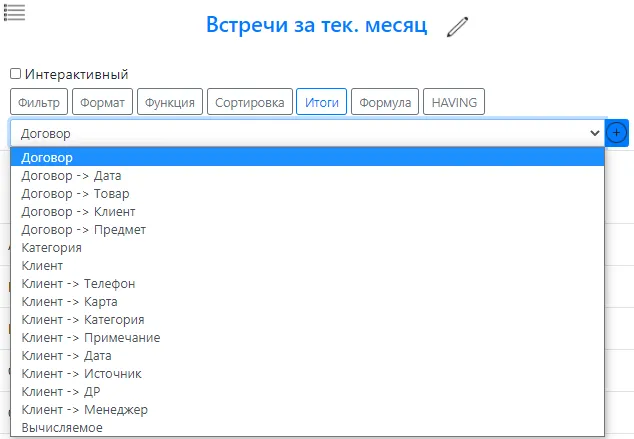Click the round plus add-column button

[616, 133]
